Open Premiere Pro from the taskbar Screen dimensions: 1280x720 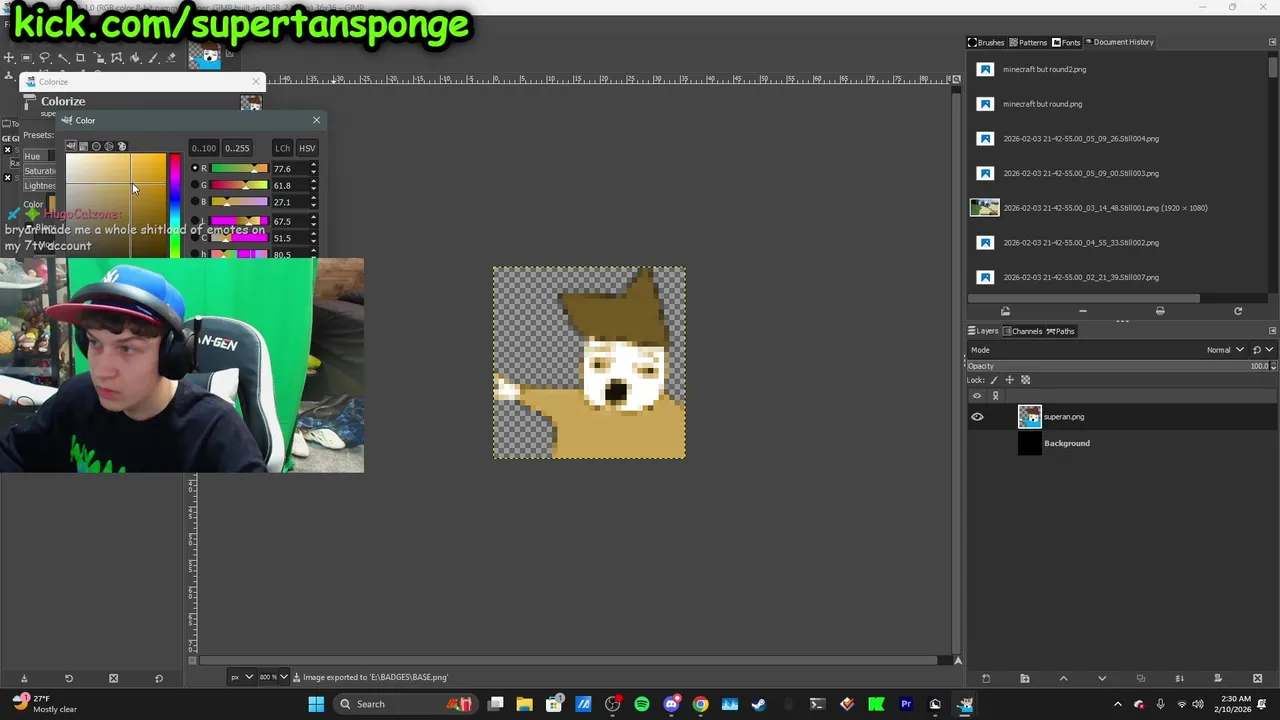tap(906, 704)
